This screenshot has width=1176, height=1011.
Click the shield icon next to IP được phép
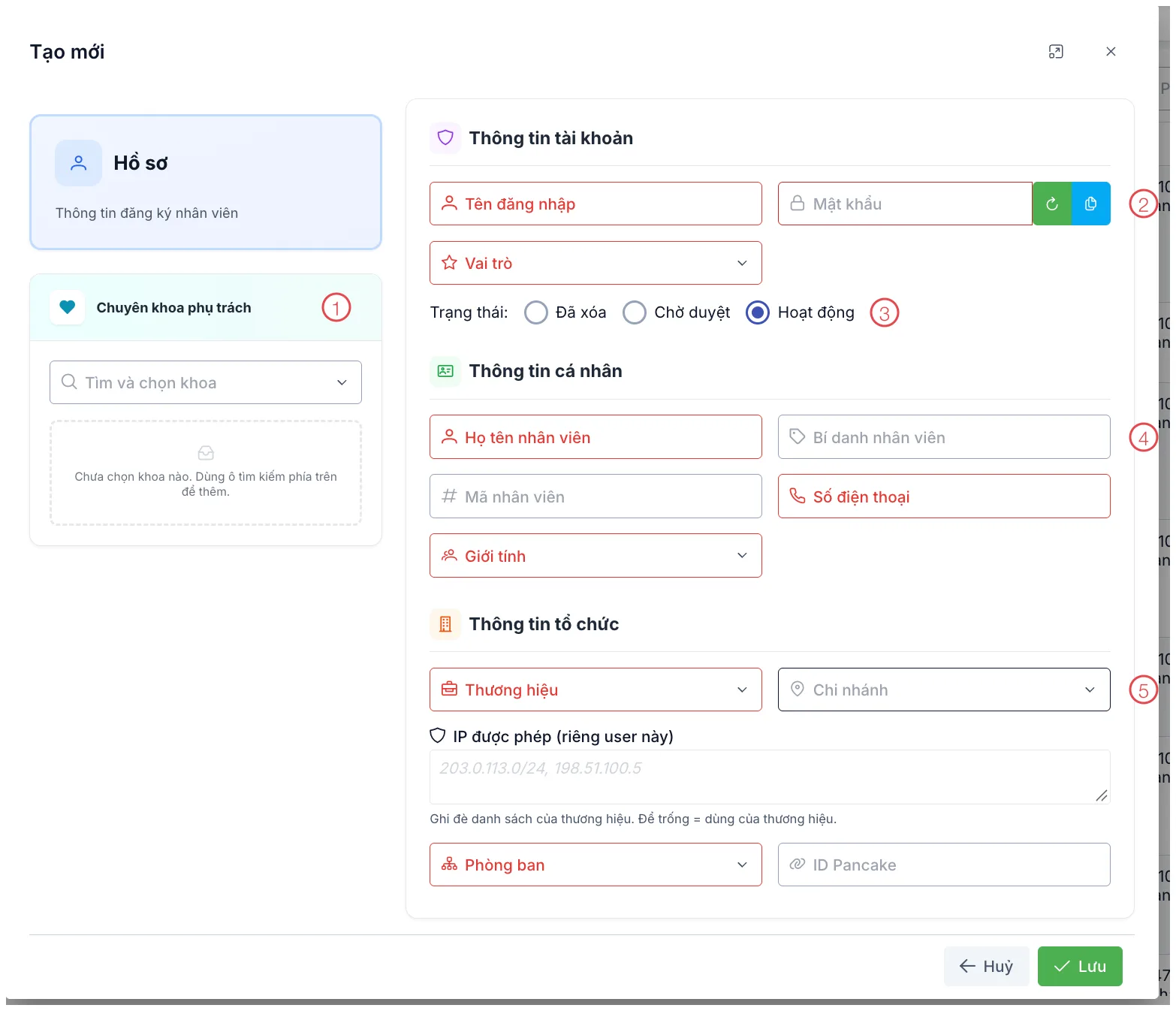coord(438,735)
